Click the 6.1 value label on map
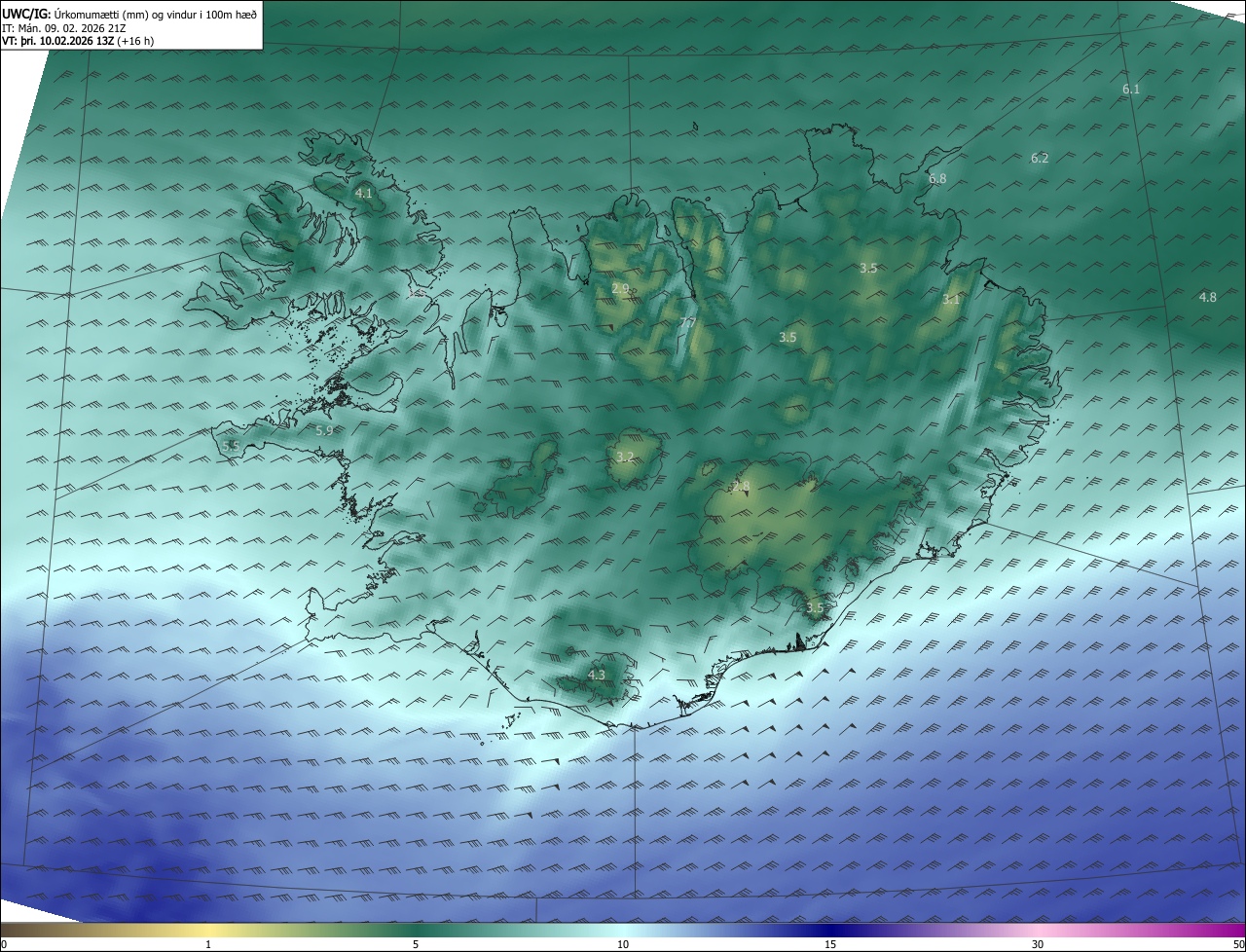The image size is (1246, 952). click(1130, 89)
